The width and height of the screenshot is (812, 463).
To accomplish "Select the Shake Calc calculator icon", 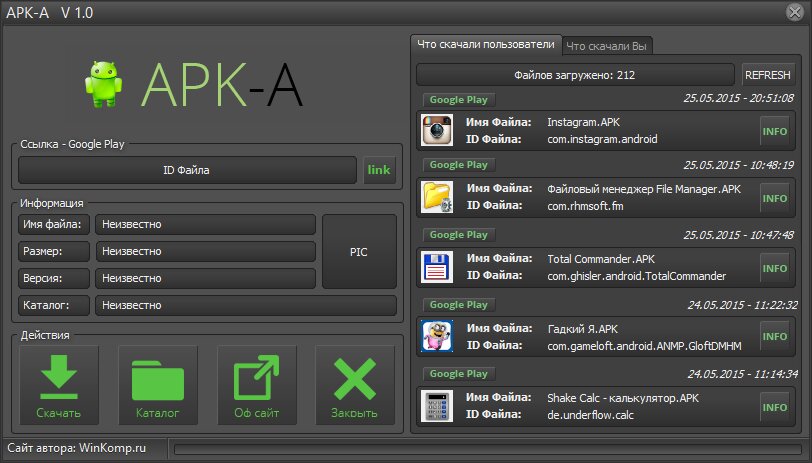I will [437, 406].
